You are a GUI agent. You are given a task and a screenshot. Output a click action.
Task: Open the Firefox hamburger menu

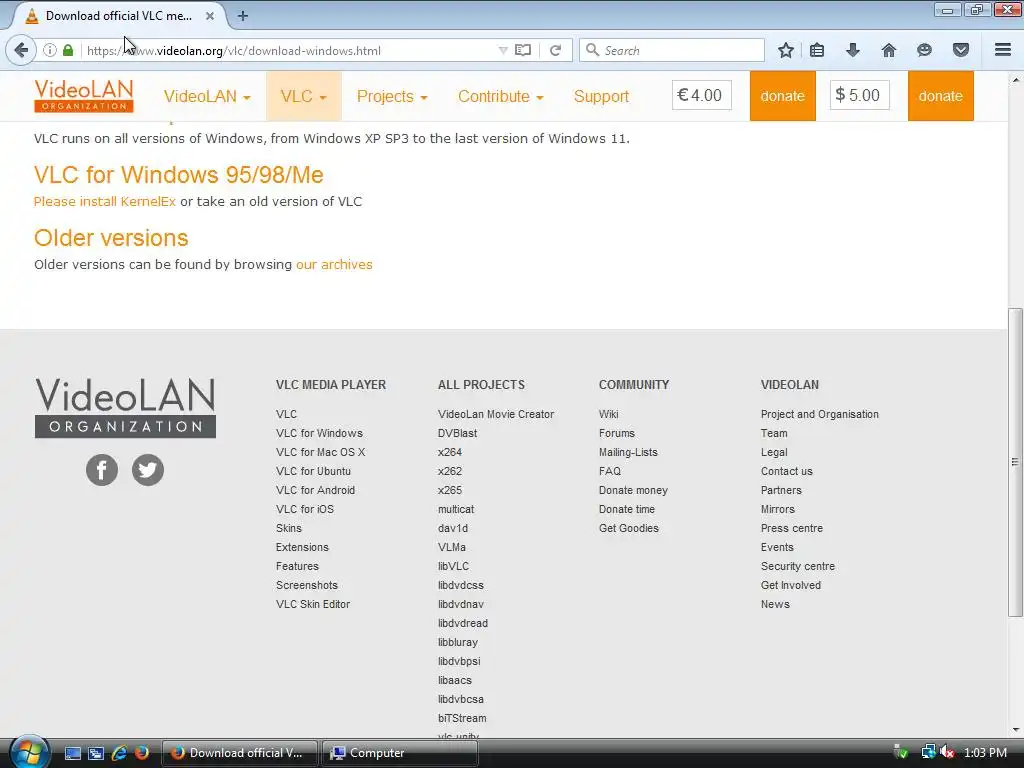pos(1003,50)
